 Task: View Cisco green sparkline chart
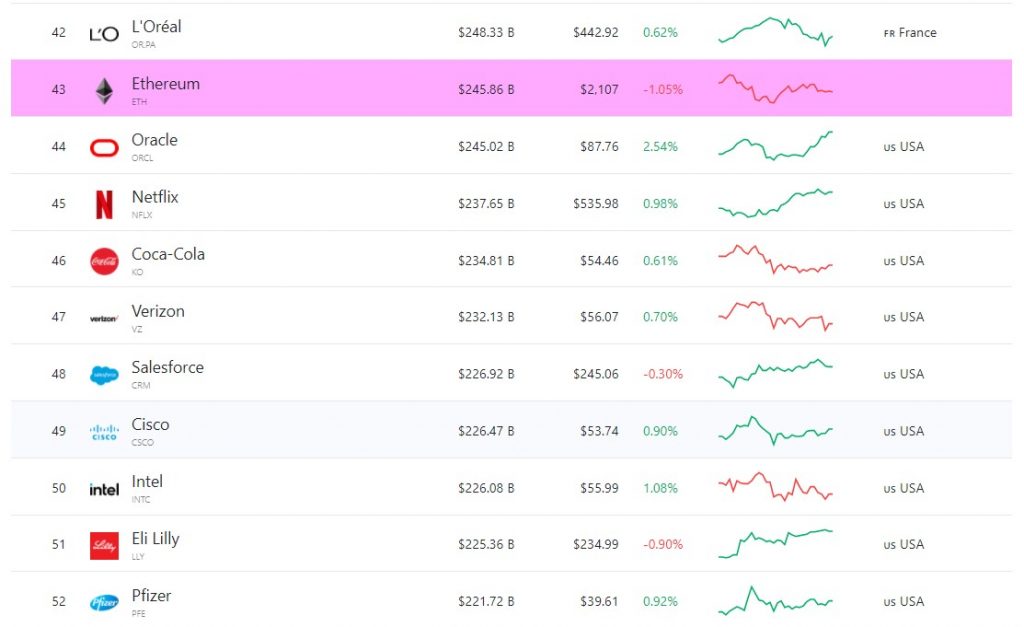point(775,430)
